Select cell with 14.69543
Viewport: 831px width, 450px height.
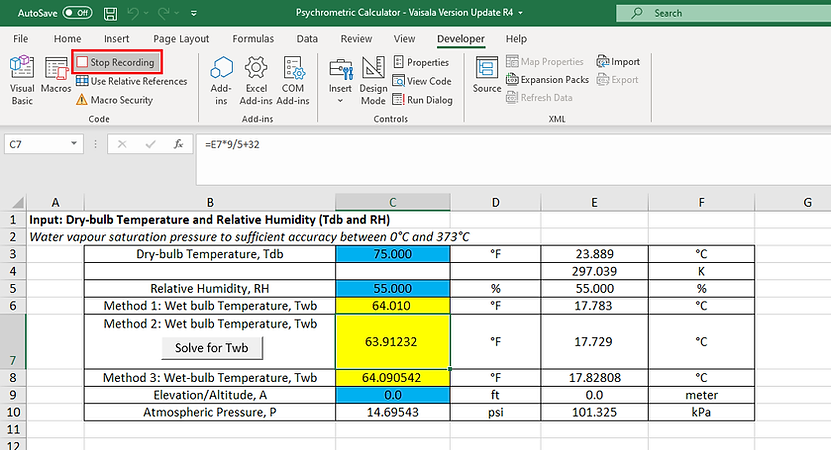point(393,412)
